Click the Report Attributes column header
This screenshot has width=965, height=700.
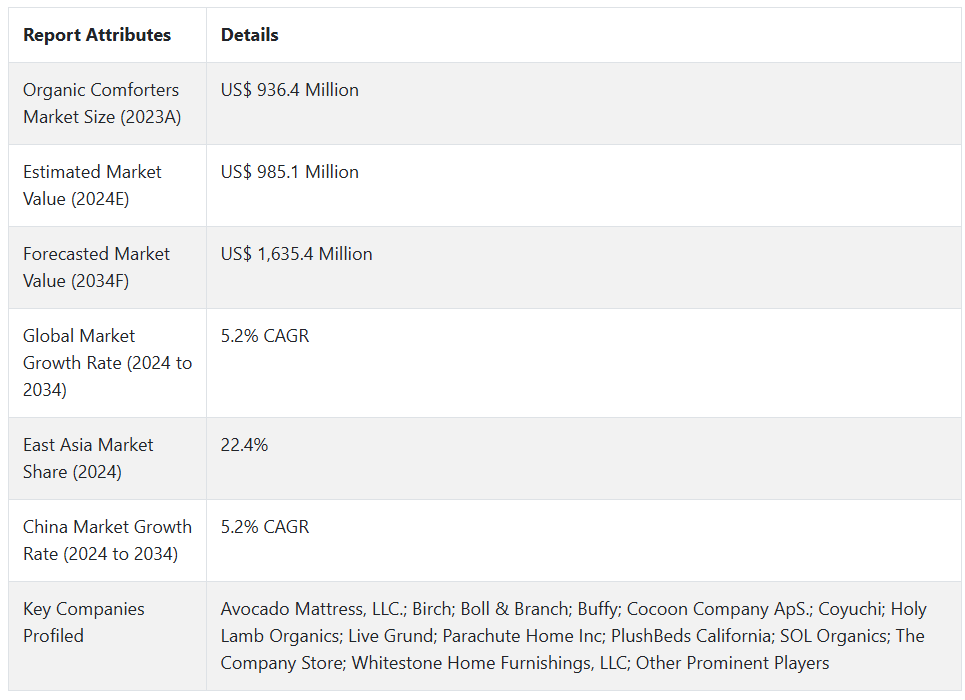[97, 35]
